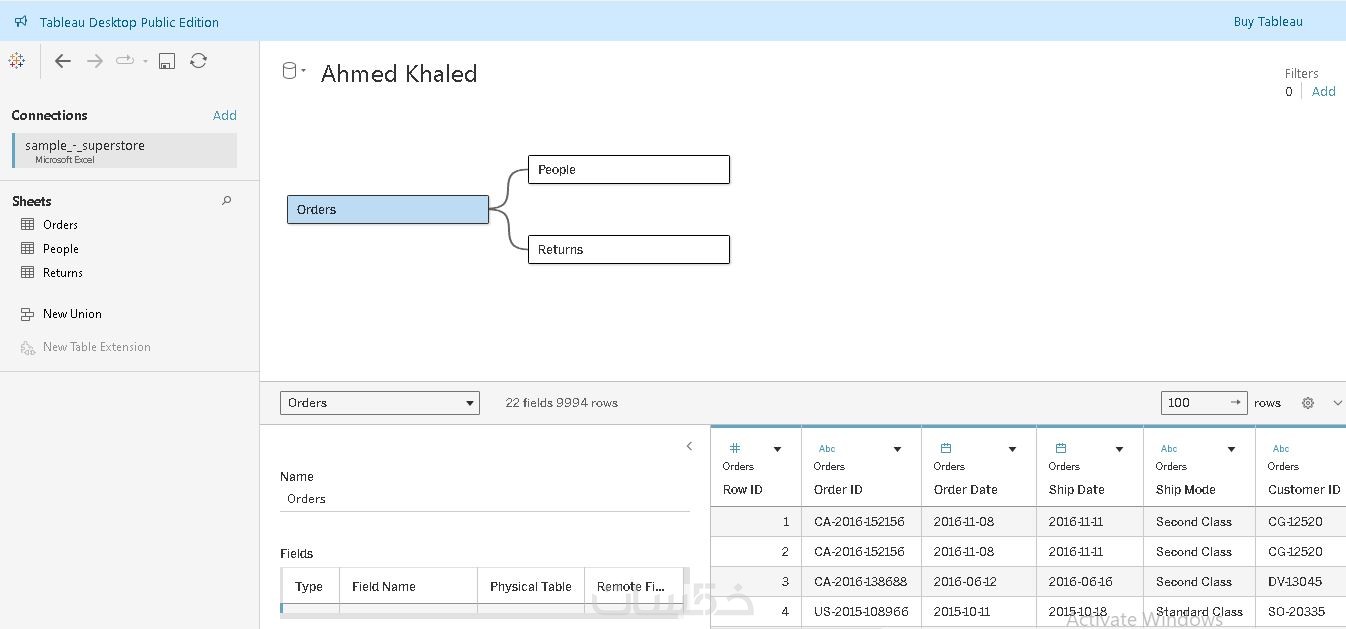Click the Back arrow in toolbar
Viewport: 1346px width, 629px height.
(63, 61)
